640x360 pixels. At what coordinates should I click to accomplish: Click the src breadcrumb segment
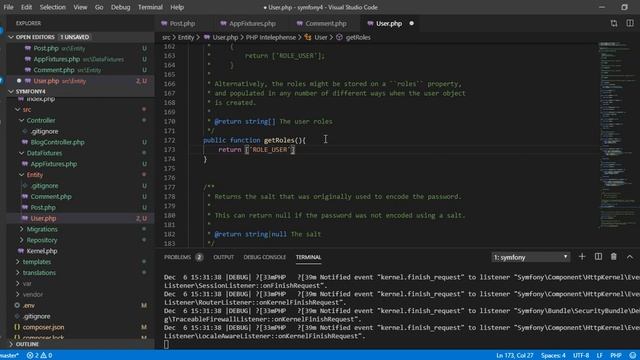[x=166, y=38]
